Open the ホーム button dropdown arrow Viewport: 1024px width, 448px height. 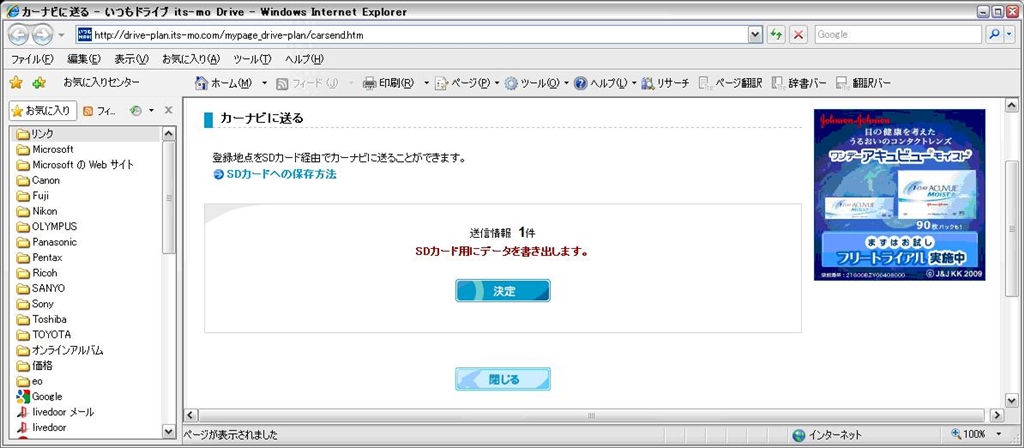point(264,83)
